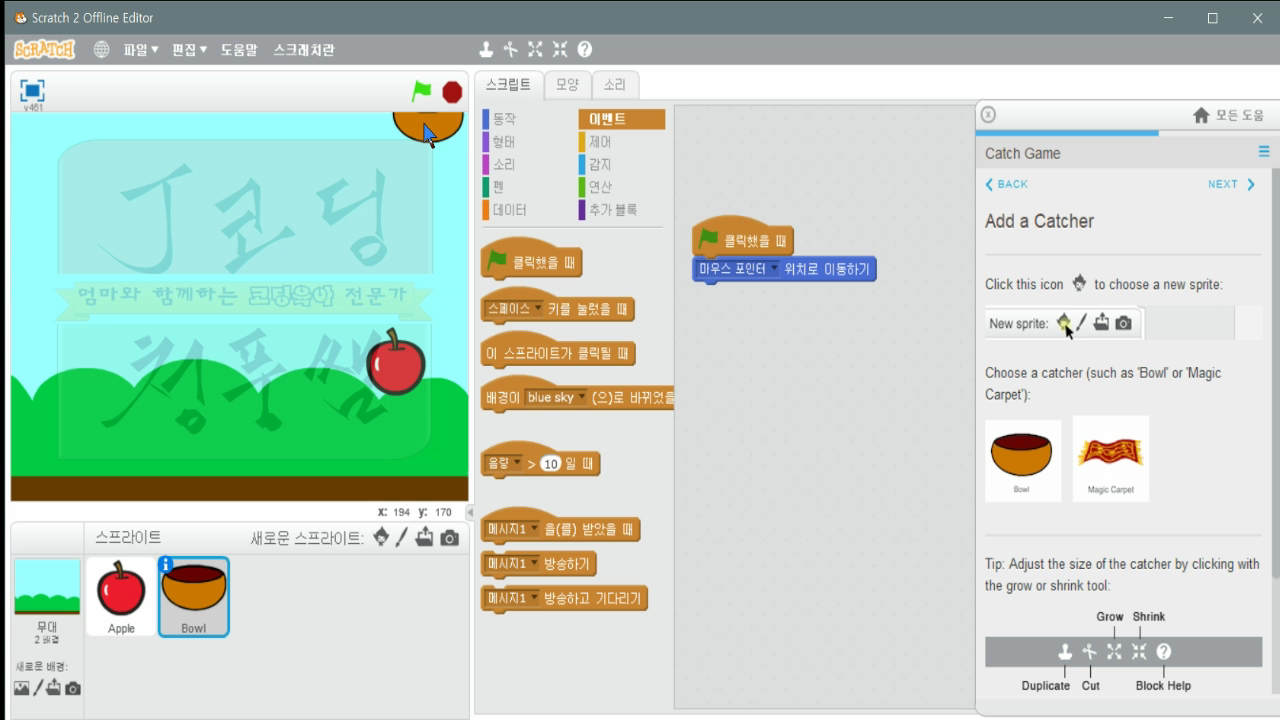
Task: Open the 파일 menu
Action: [x=141, y=49]
